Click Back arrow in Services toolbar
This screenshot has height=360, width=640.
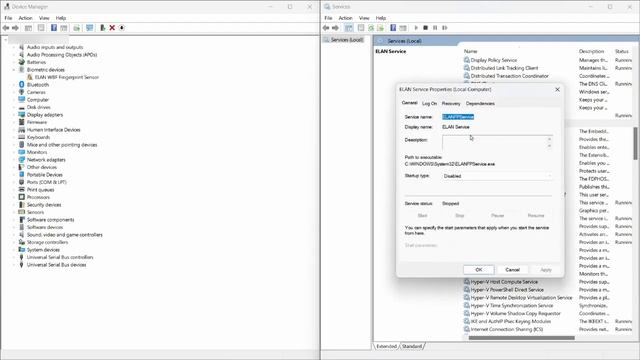(326, 28)
